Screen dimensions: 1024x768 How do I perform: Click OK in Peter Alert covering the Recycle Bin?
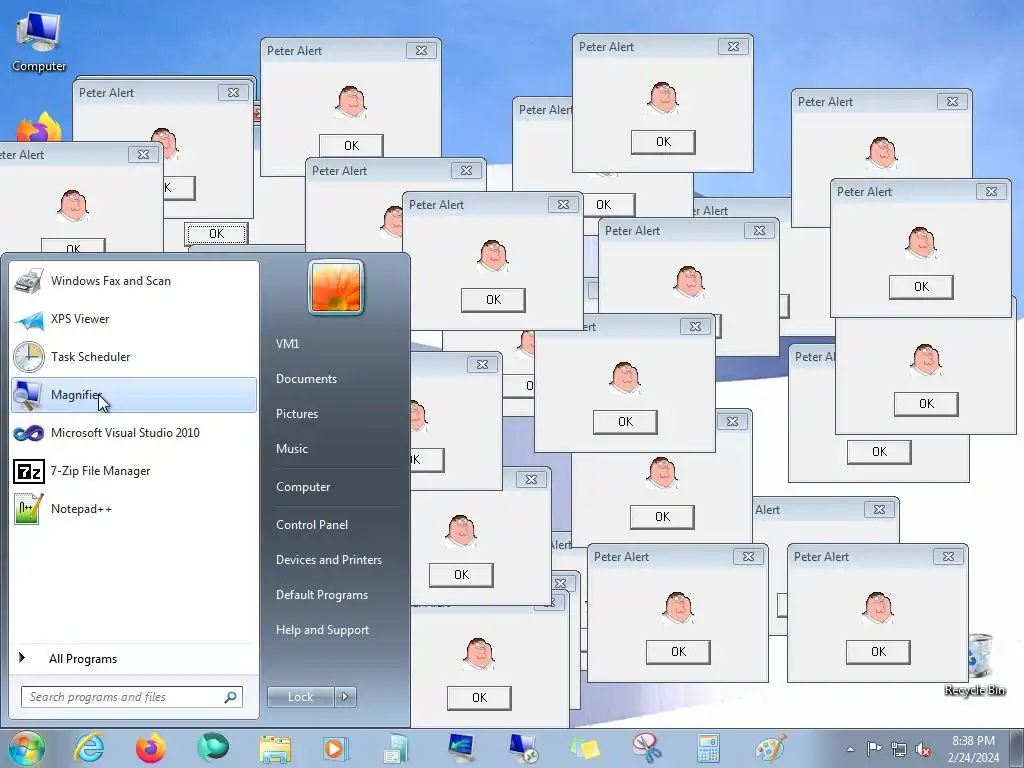point(878,652)
